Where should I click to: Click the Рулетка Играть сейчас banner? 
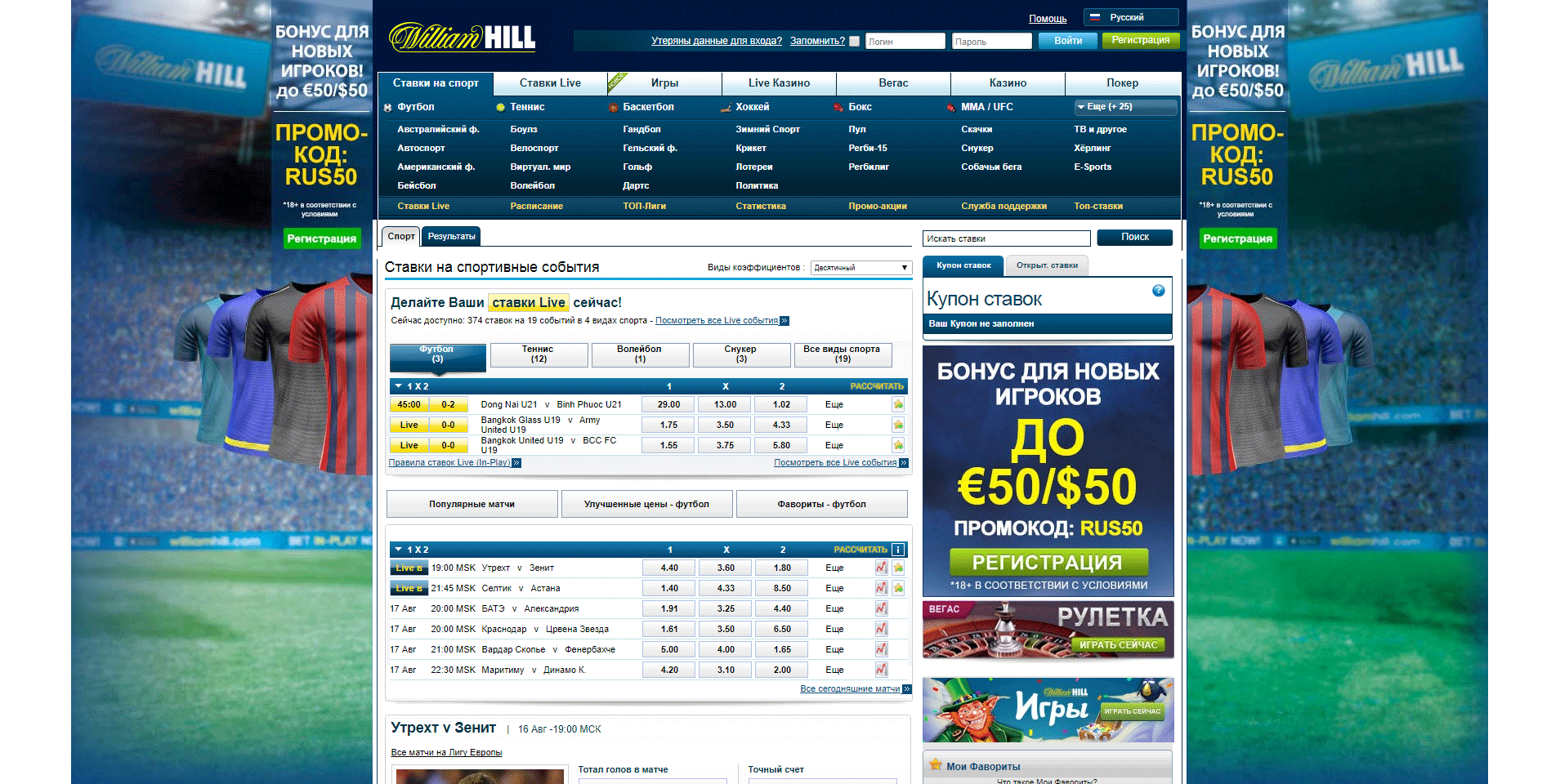click(x=1048, y=630)
